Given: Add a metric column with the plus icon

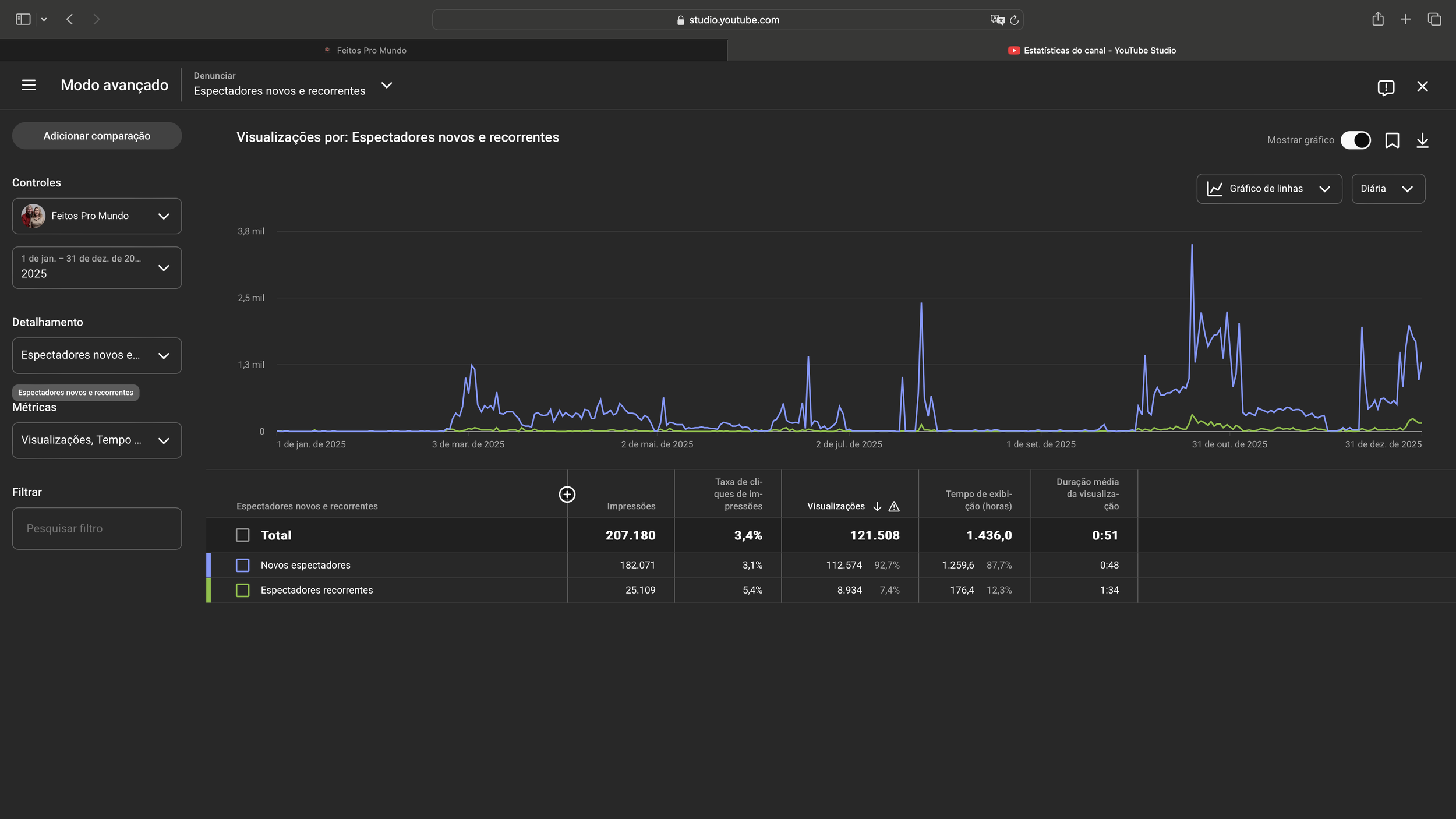Looking at the screenshot, I should [567, 495].
